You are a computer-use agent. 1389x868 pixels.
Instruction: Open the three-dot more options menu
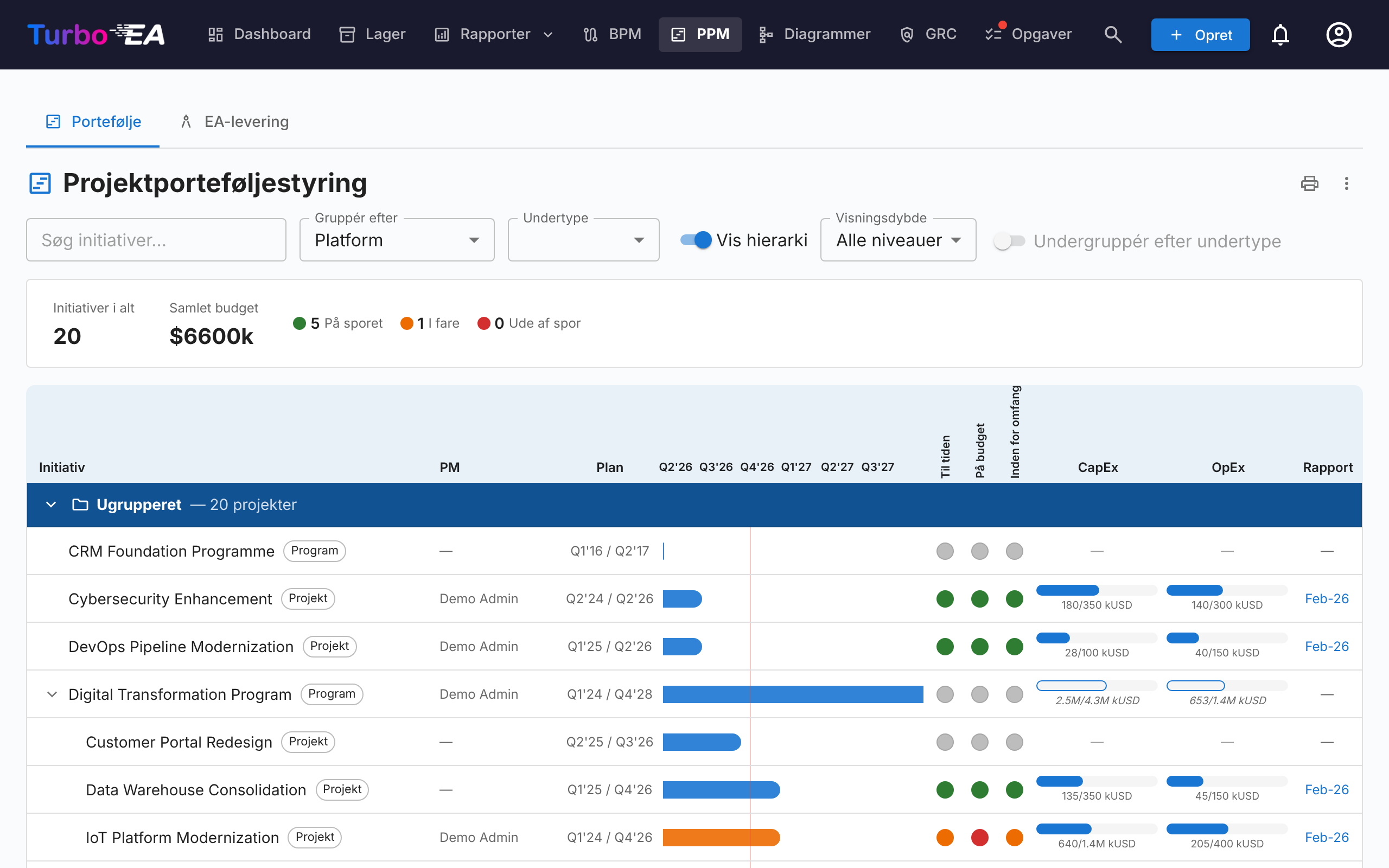coord(1347,183)
